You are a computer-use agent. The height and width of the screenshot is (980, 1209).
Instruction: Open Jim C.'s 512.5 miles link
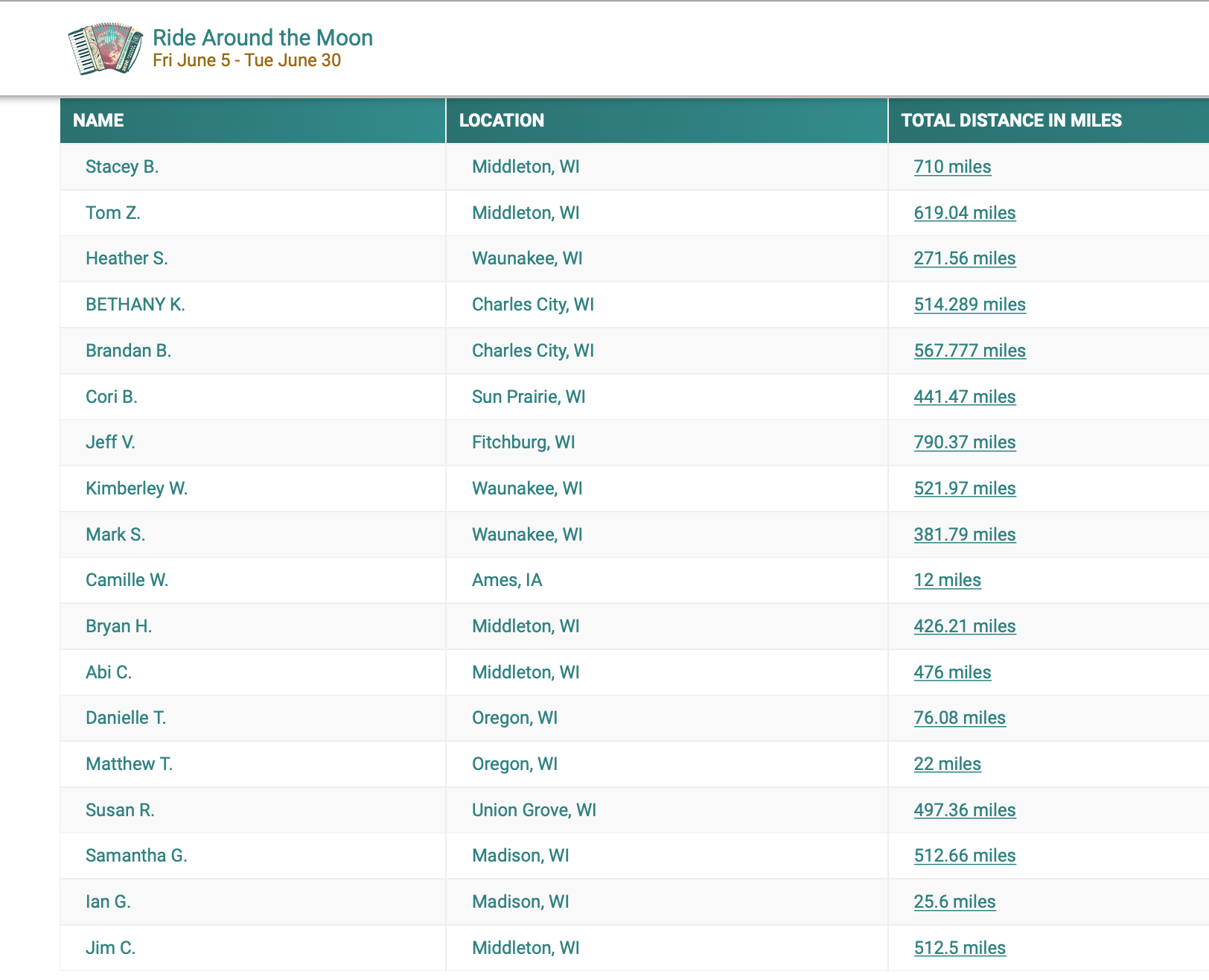[959, 948]
